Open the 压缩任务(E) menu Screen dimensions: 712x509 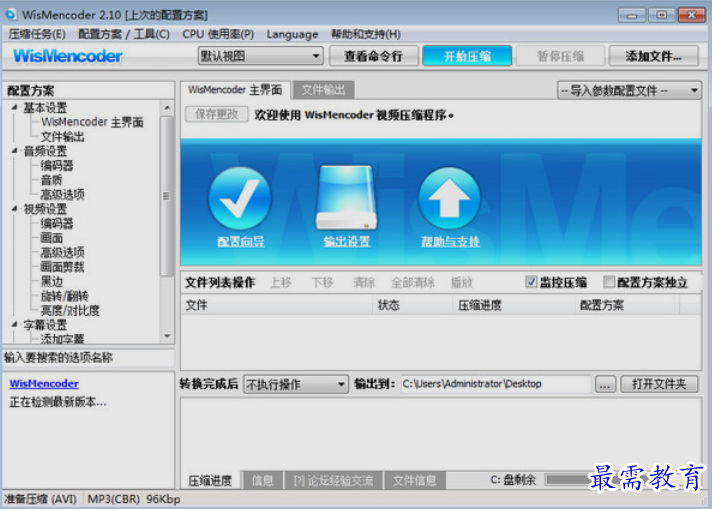(x=37, y=34)
